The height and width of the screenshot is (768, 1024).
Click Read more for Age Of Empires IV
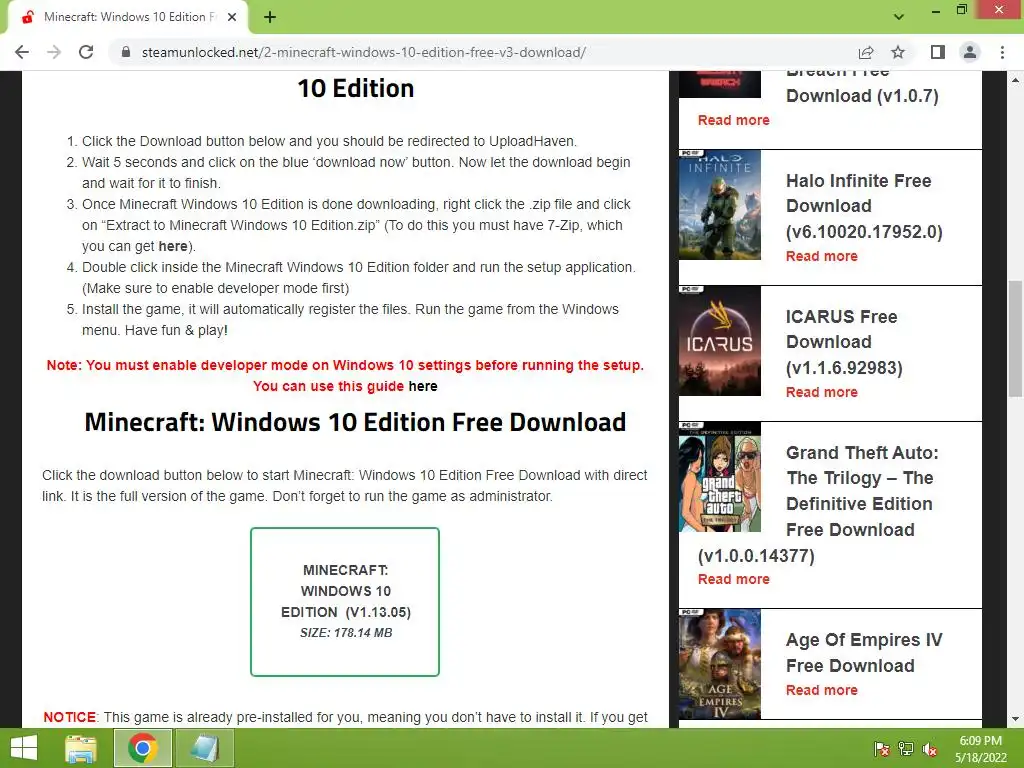(822, 690)
